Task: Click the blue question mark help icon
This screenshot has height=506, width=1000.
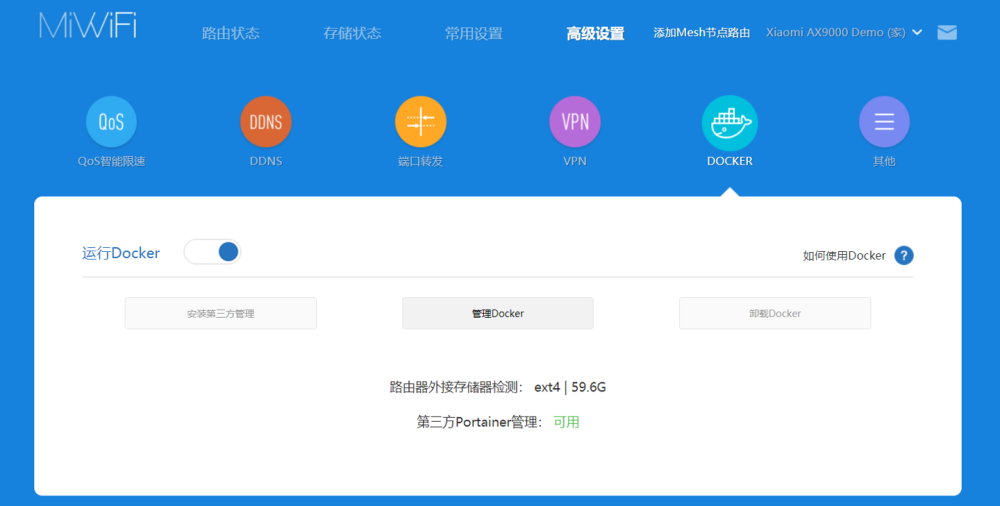Action: [904, 255]
